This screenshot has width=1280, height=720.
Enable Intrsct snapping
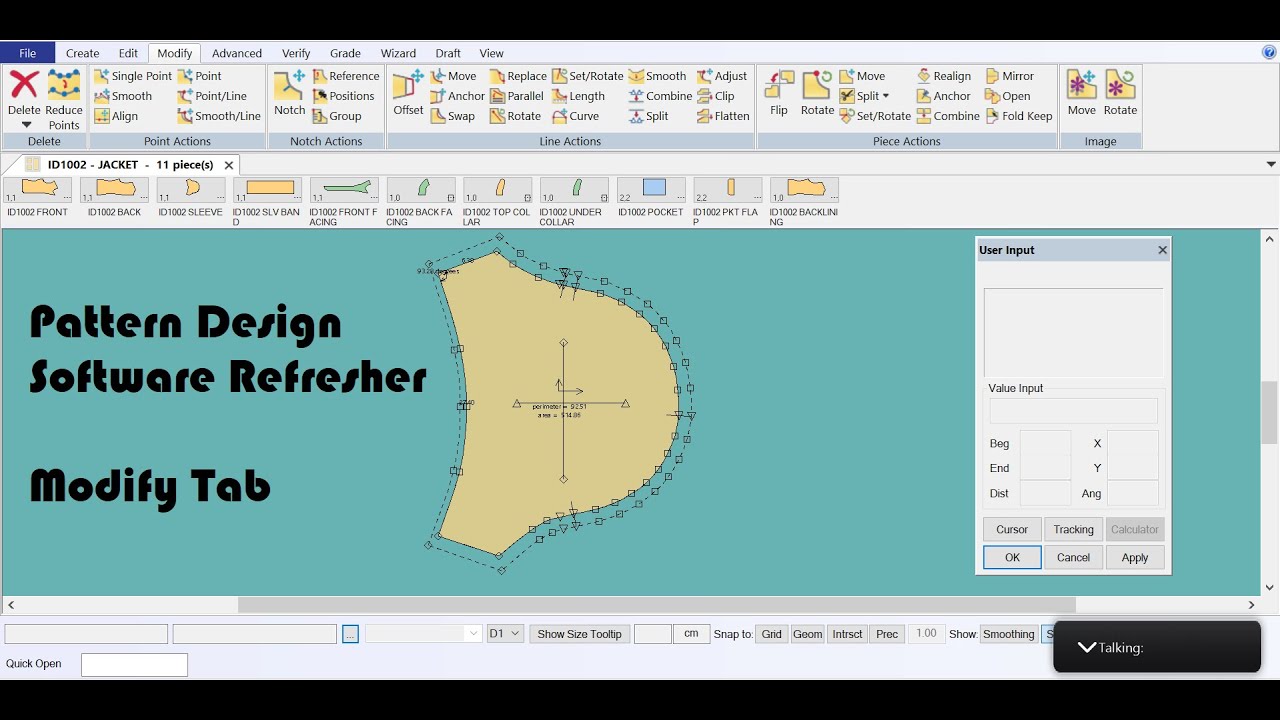pyautogui.click(x=847, y=634)
